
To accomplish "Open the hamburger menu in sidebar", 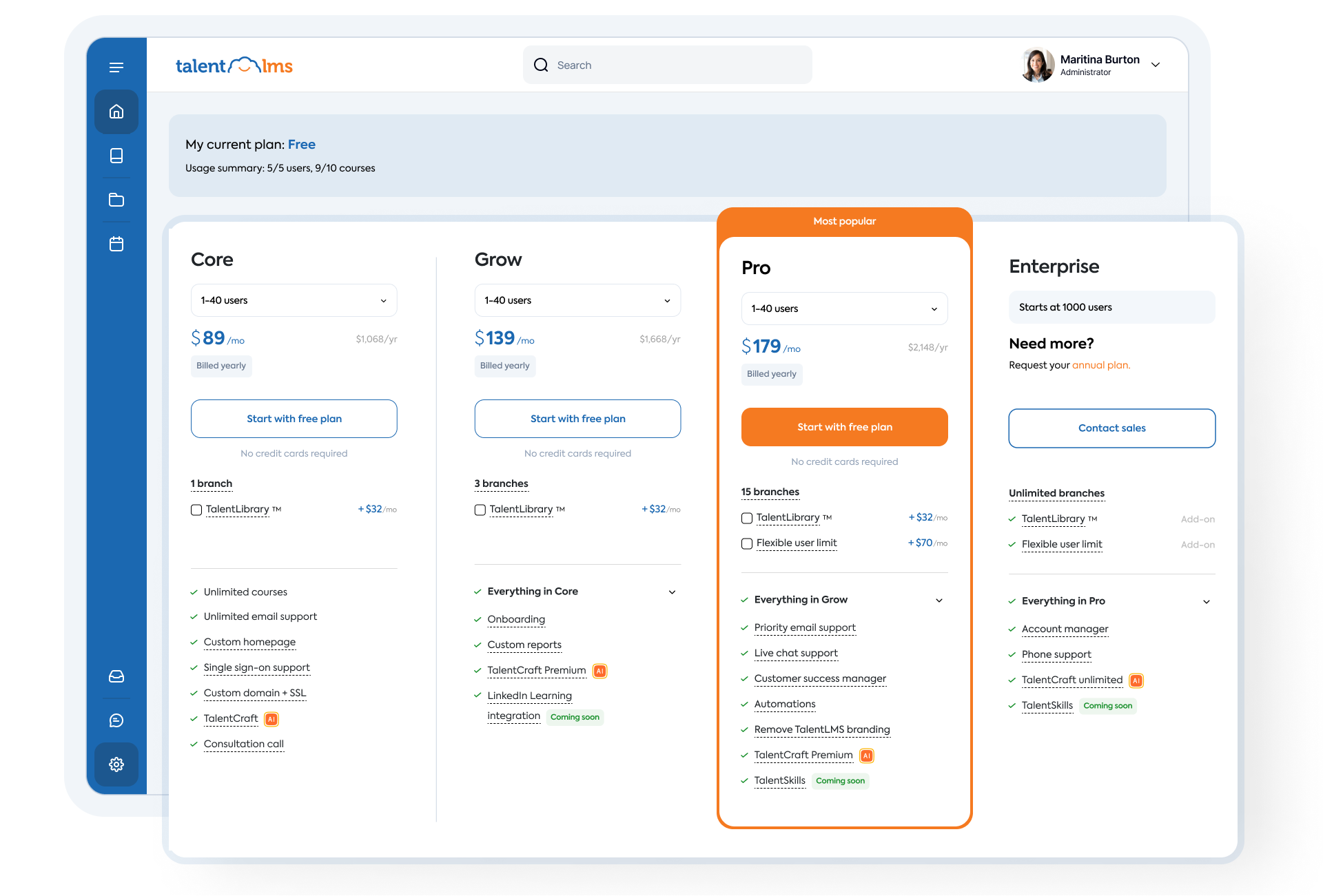I will click(116, 67).
